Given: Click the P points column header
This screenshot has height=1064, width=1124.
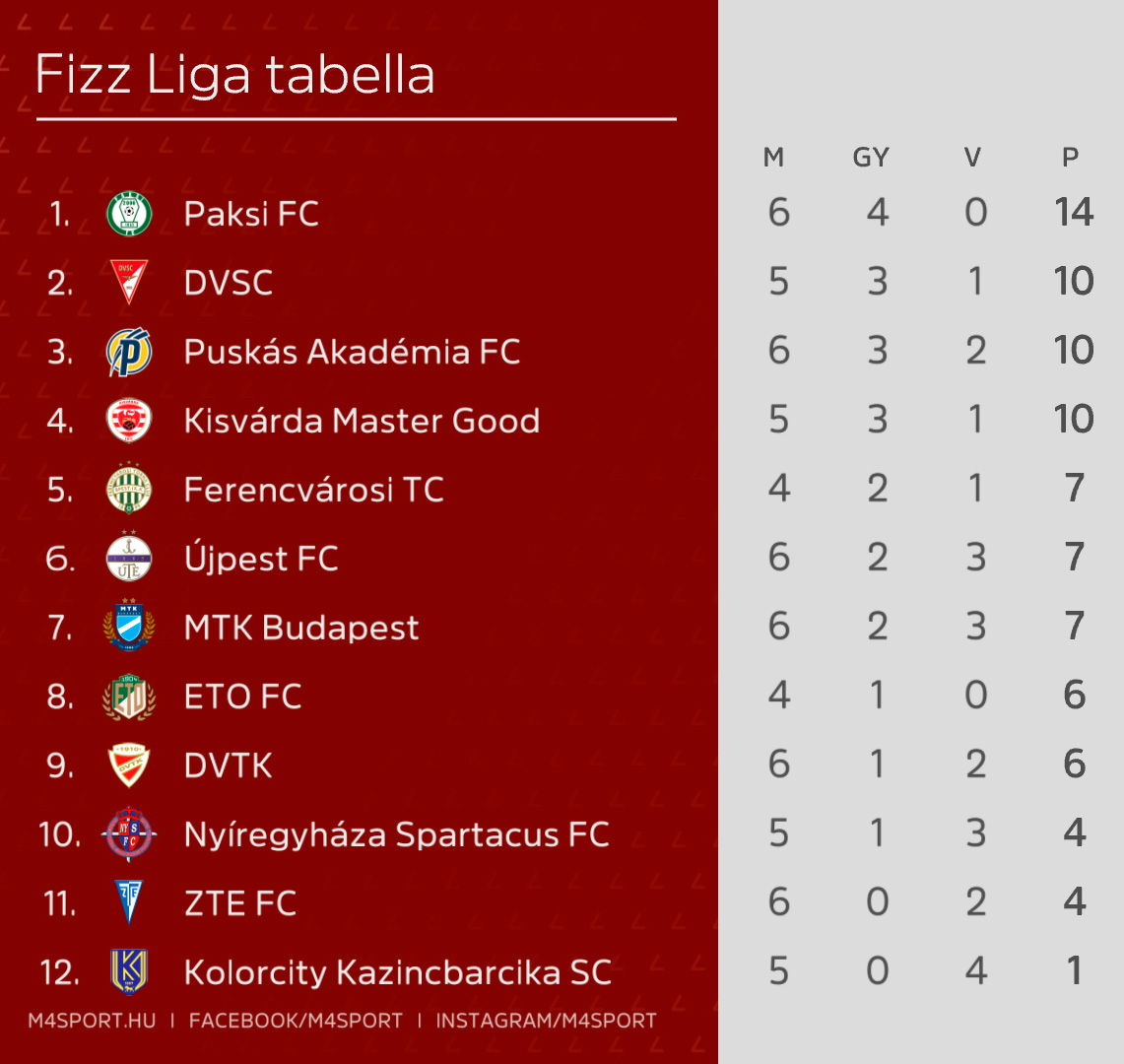Looking at the screenshot, I should (x=1070, y=157).
